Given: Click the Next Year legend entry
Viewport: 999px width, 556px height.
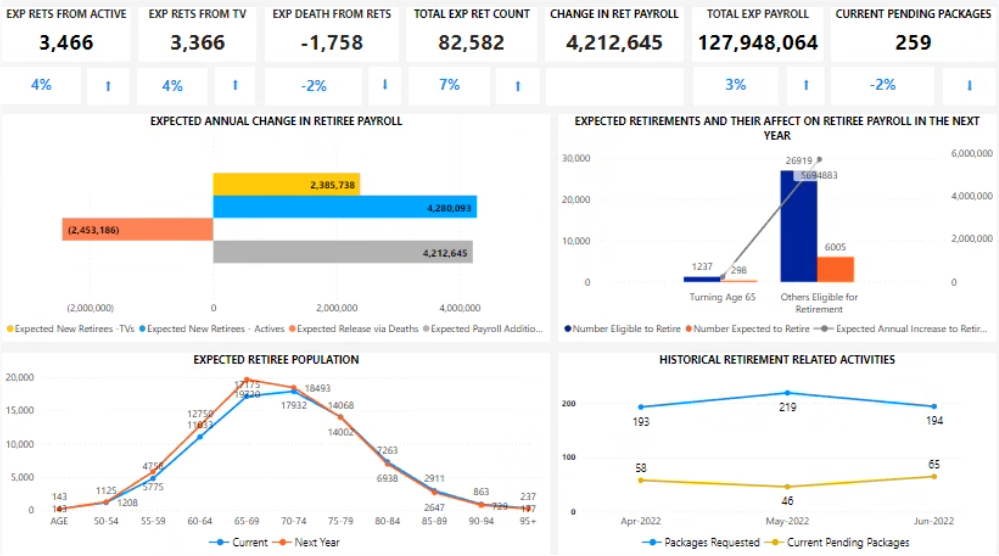Looking at the screenshot, I should [312, 543].
